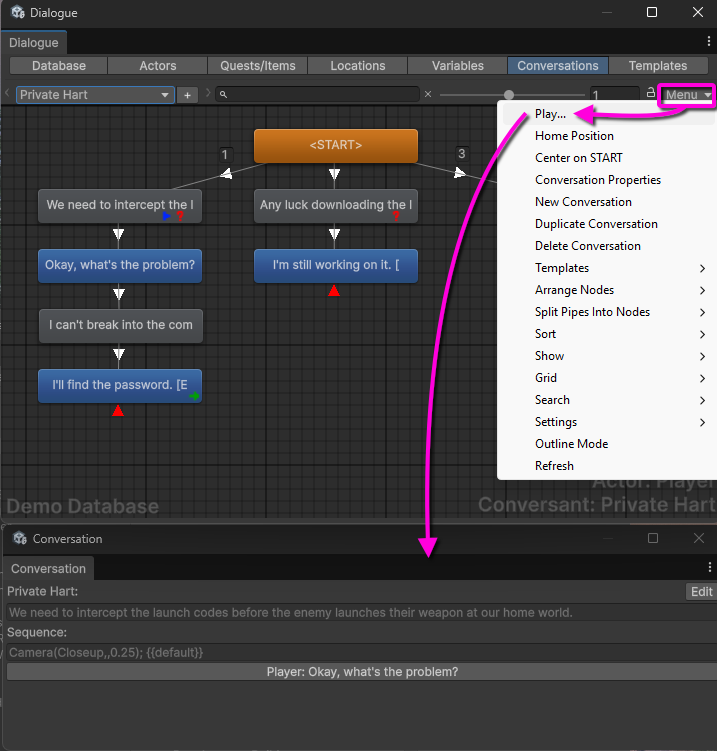
Task: Select the Dialogue window tab label
Action: [34, 43]
